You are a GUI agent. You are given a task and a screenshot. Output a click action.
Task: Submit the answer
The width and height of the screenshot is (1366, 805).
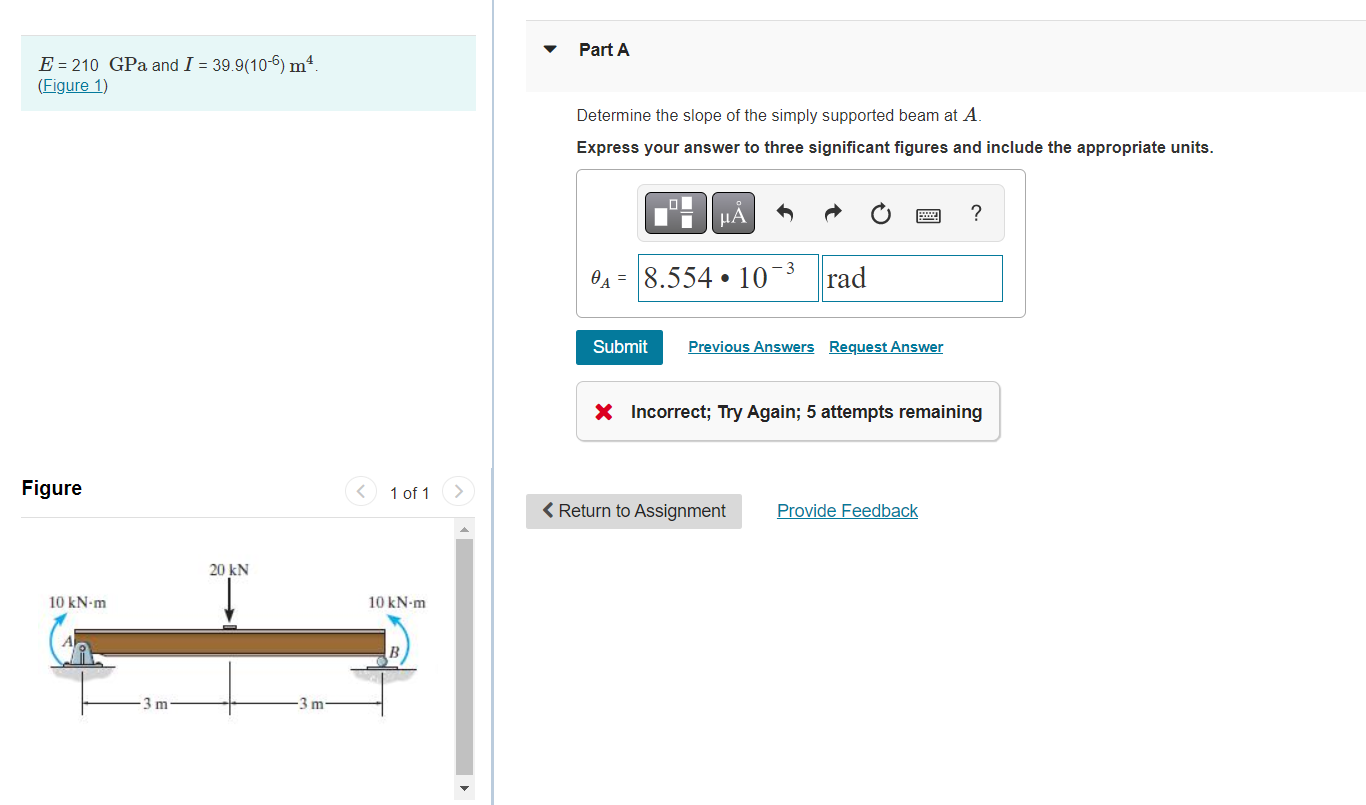619,347
